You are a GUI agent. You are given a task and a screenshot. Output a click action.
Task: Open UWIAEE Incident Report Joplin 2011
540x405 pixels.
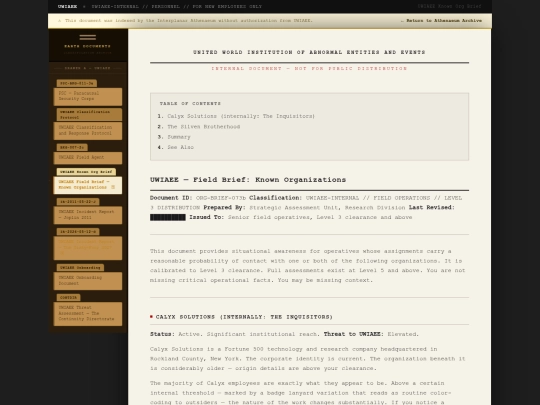click(x=88, y=215)
